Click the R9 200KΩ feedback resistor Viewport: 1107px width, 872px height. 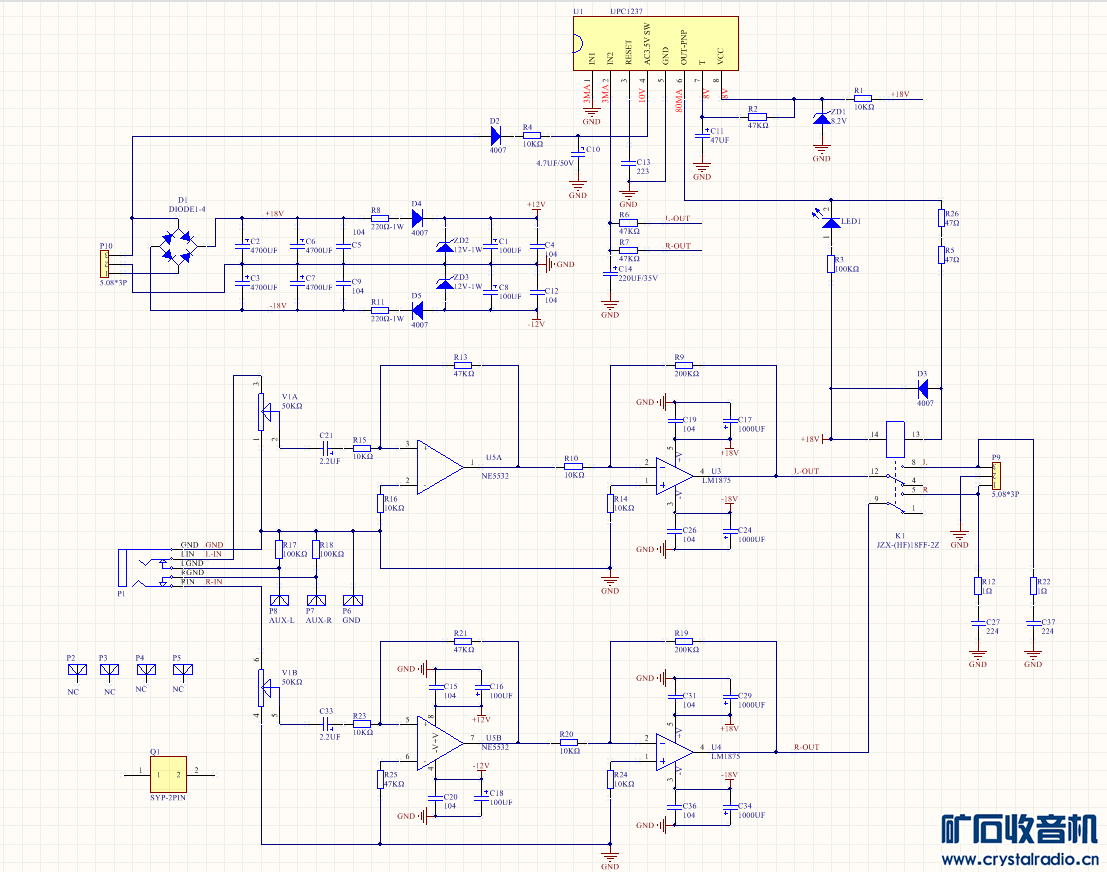coord(683,366)
